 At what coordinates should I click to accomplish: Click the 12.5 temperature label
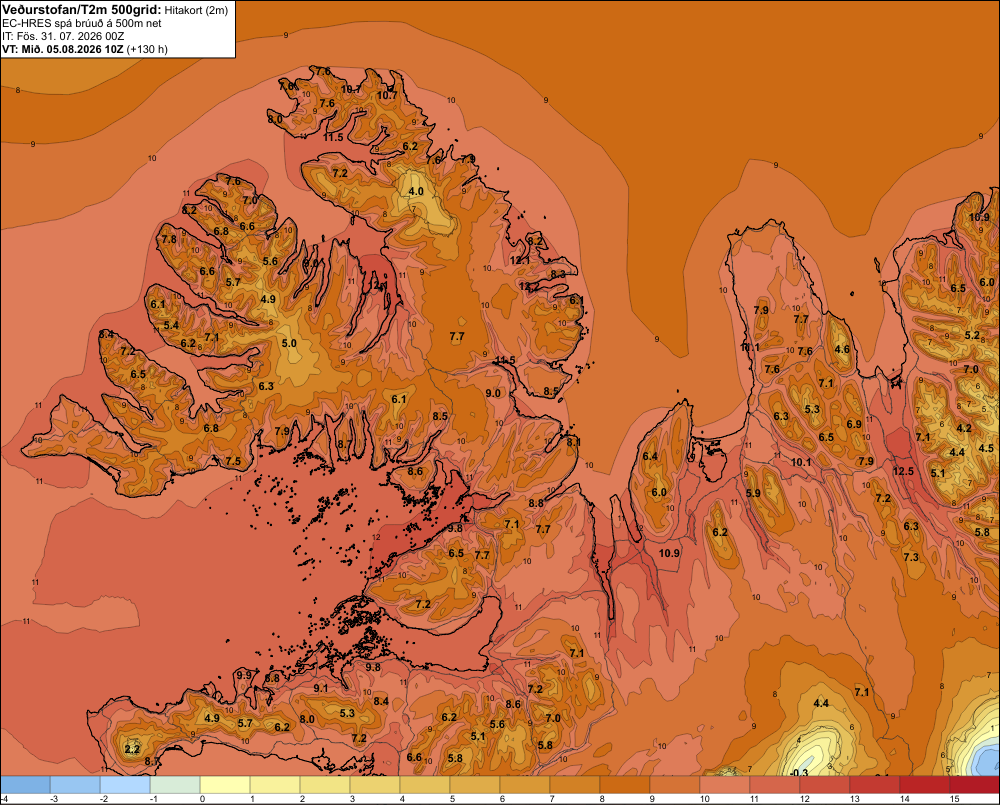[903, 471]
